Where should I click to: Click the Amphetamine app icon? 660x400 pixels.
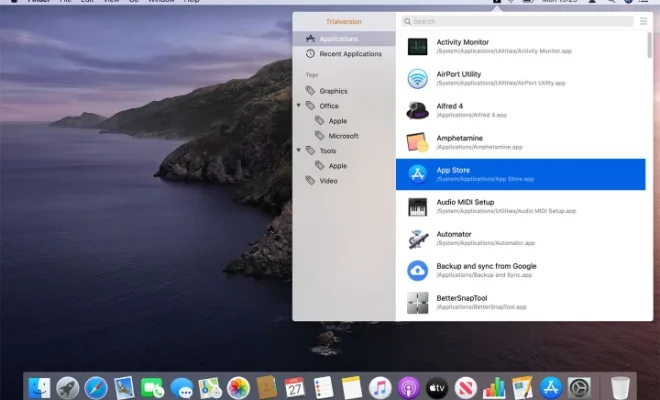(418, 142)
